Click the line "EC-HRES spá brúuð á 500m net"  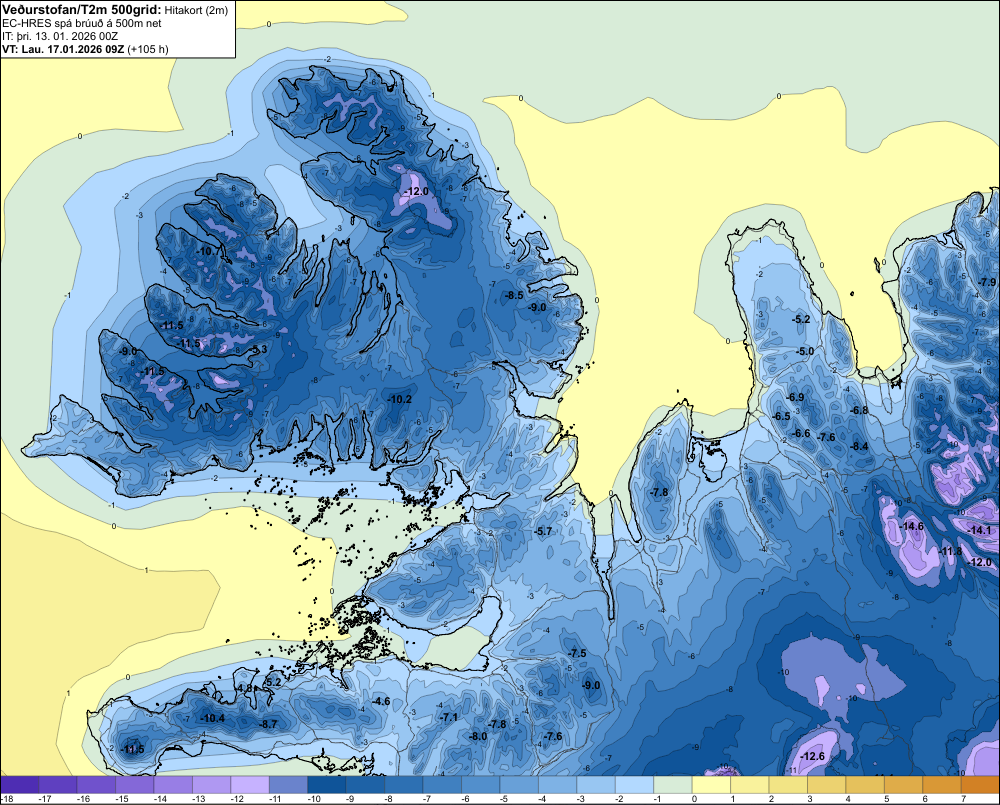coord(82,24)
